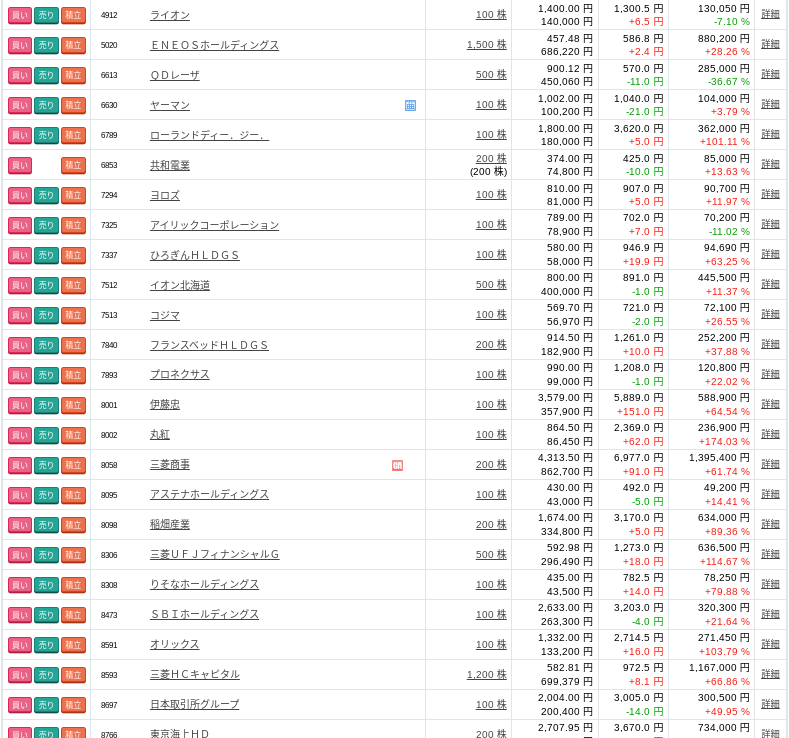Screen dimensions: 789x738
Task: Select the 4,313.50 円 acquisition price
Action: (565, 458)
